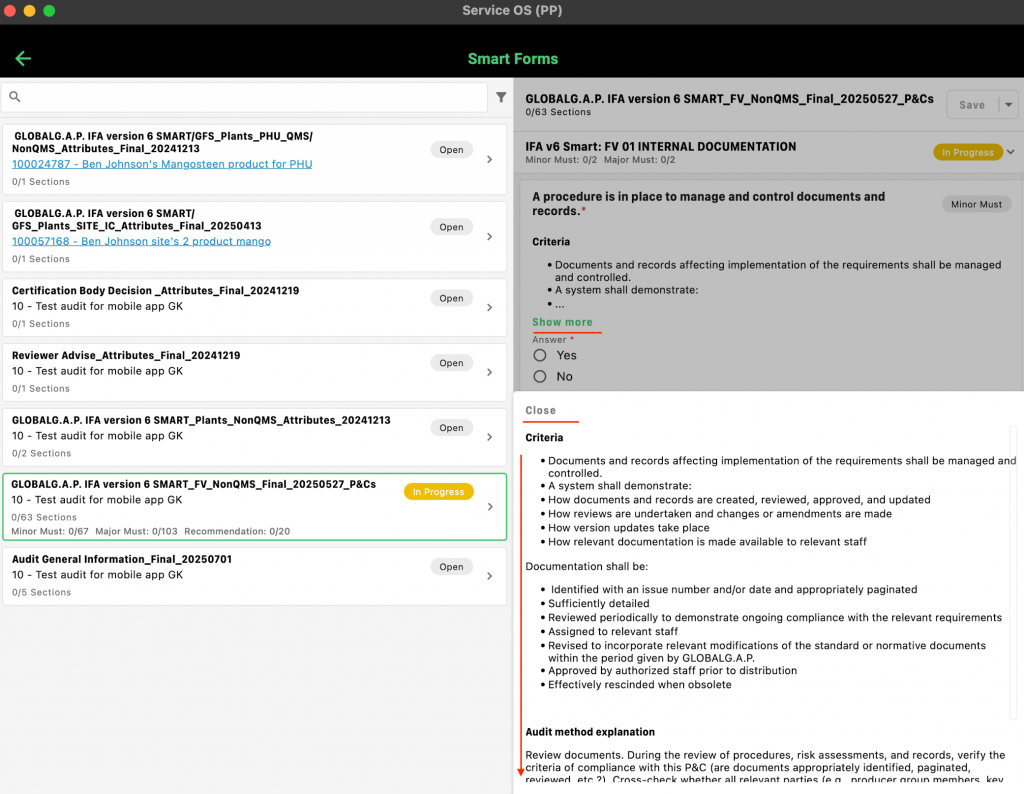Select the Yes radio button
The image size is (1024, 794).
540,355
